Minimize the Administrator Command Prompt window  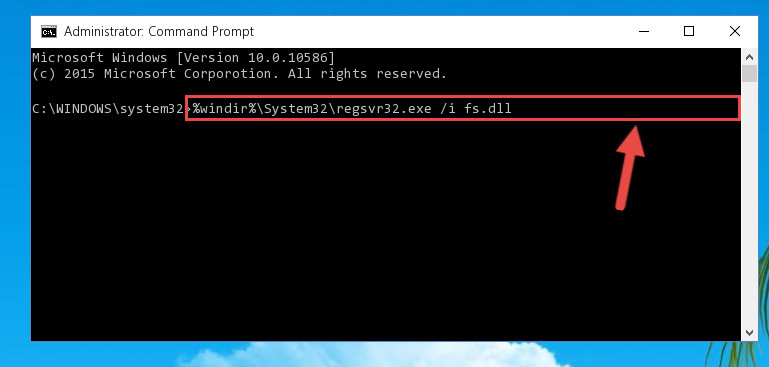pos(644,31)
